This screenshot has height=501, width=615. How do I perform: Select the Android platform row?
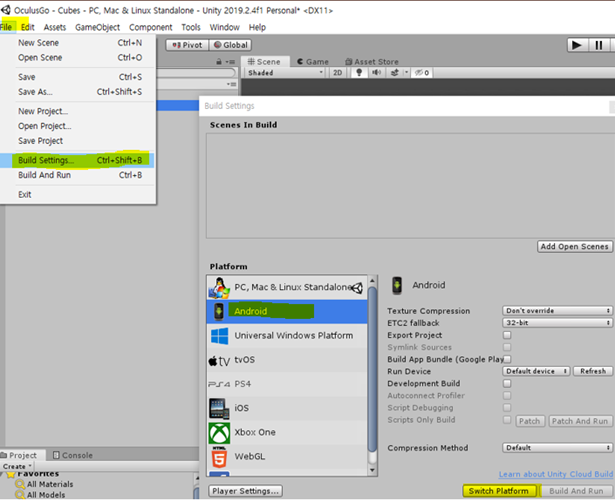287,312
